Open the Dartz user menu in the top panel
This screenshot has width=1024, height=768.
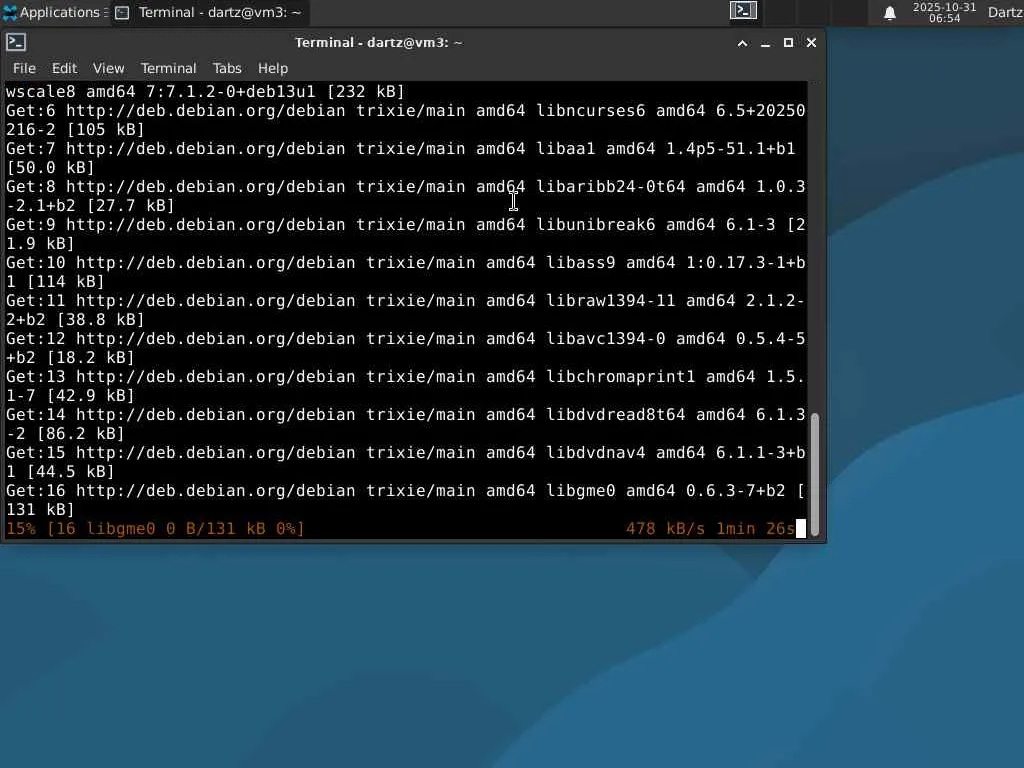[x=1005, y=12]
